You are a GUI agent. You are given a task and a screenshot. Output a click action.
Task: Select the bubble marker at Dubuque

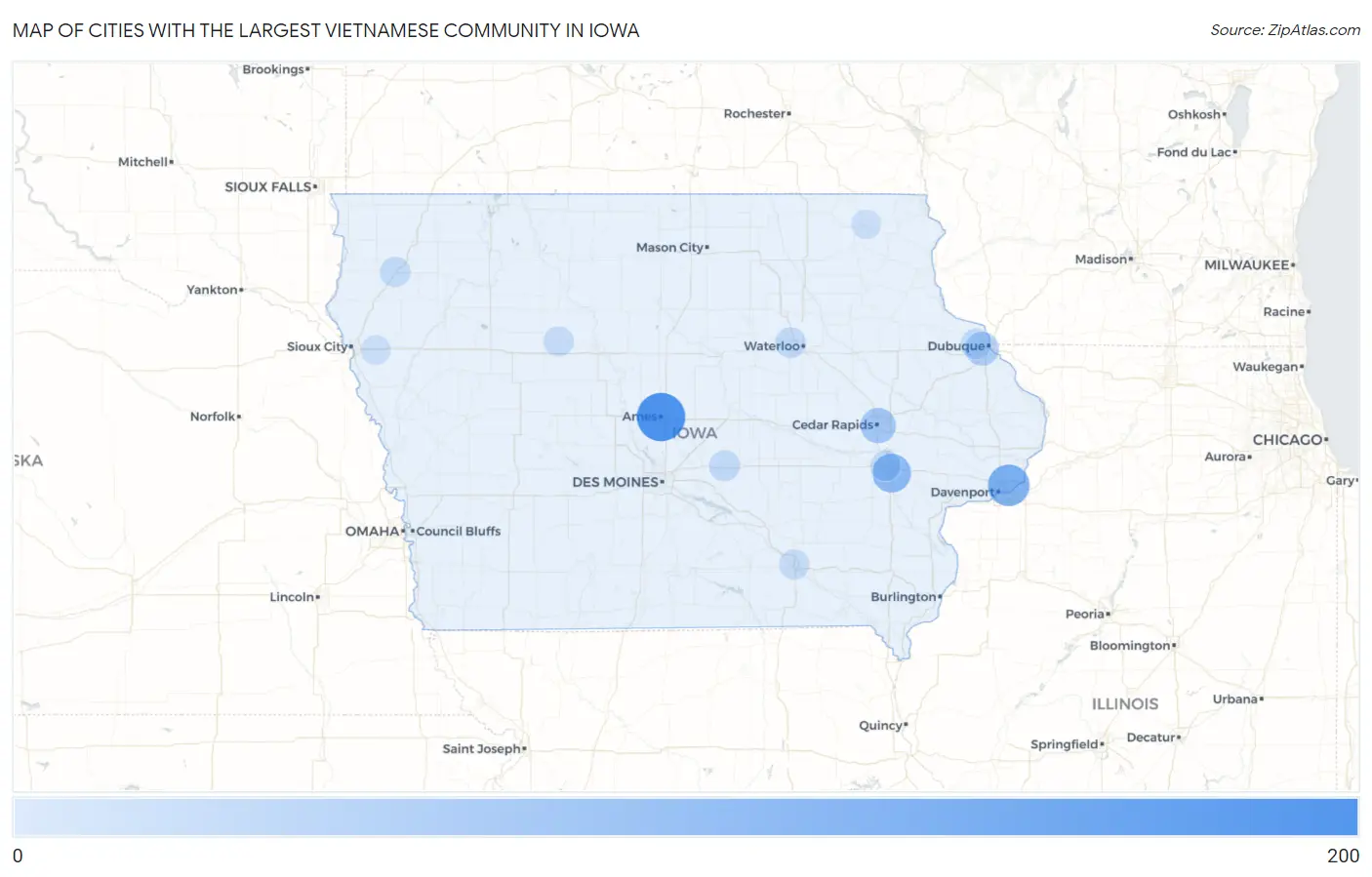(x=981, y=346)
